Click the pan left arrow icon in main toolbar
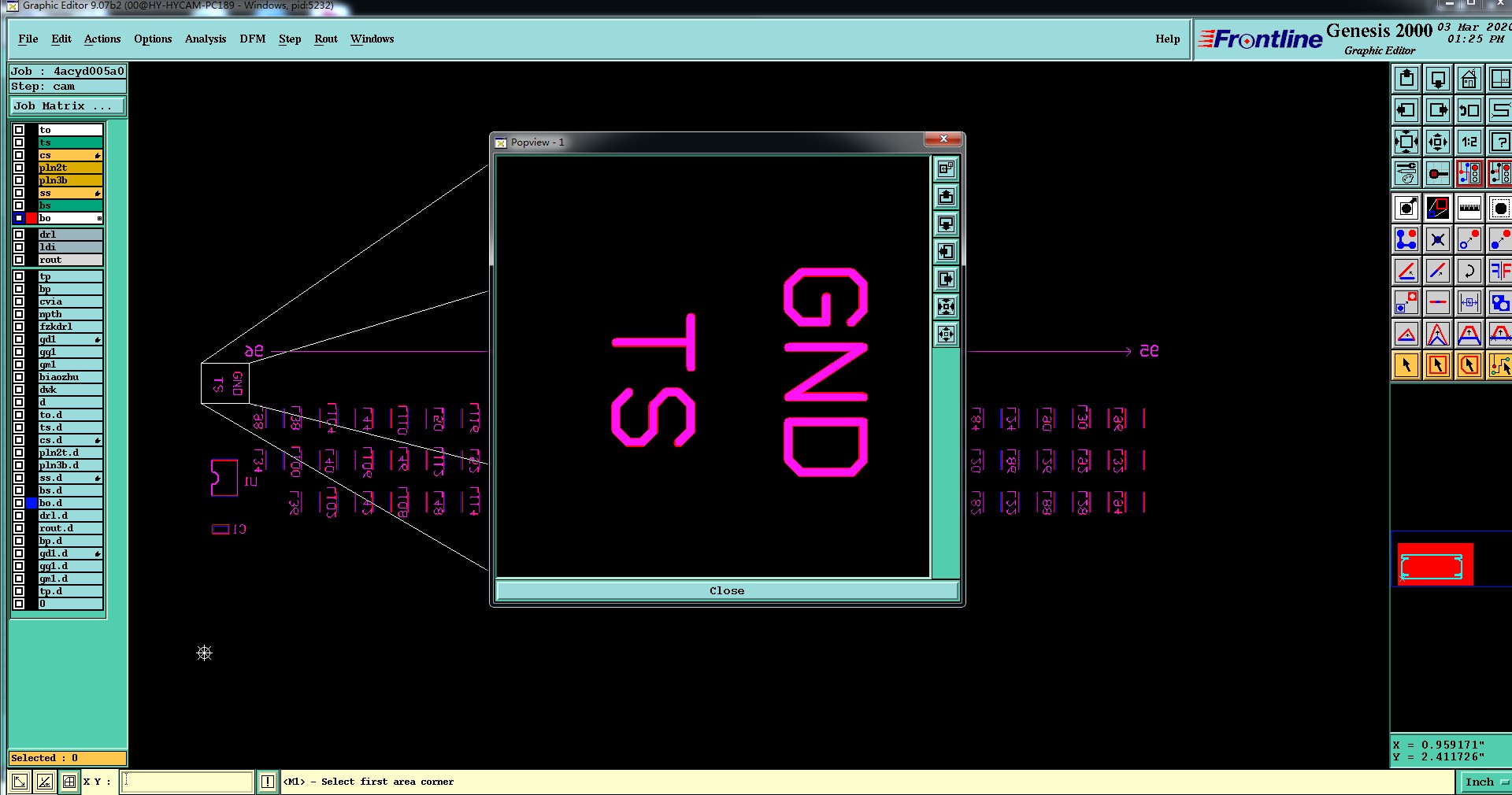 pos(1406,110)
